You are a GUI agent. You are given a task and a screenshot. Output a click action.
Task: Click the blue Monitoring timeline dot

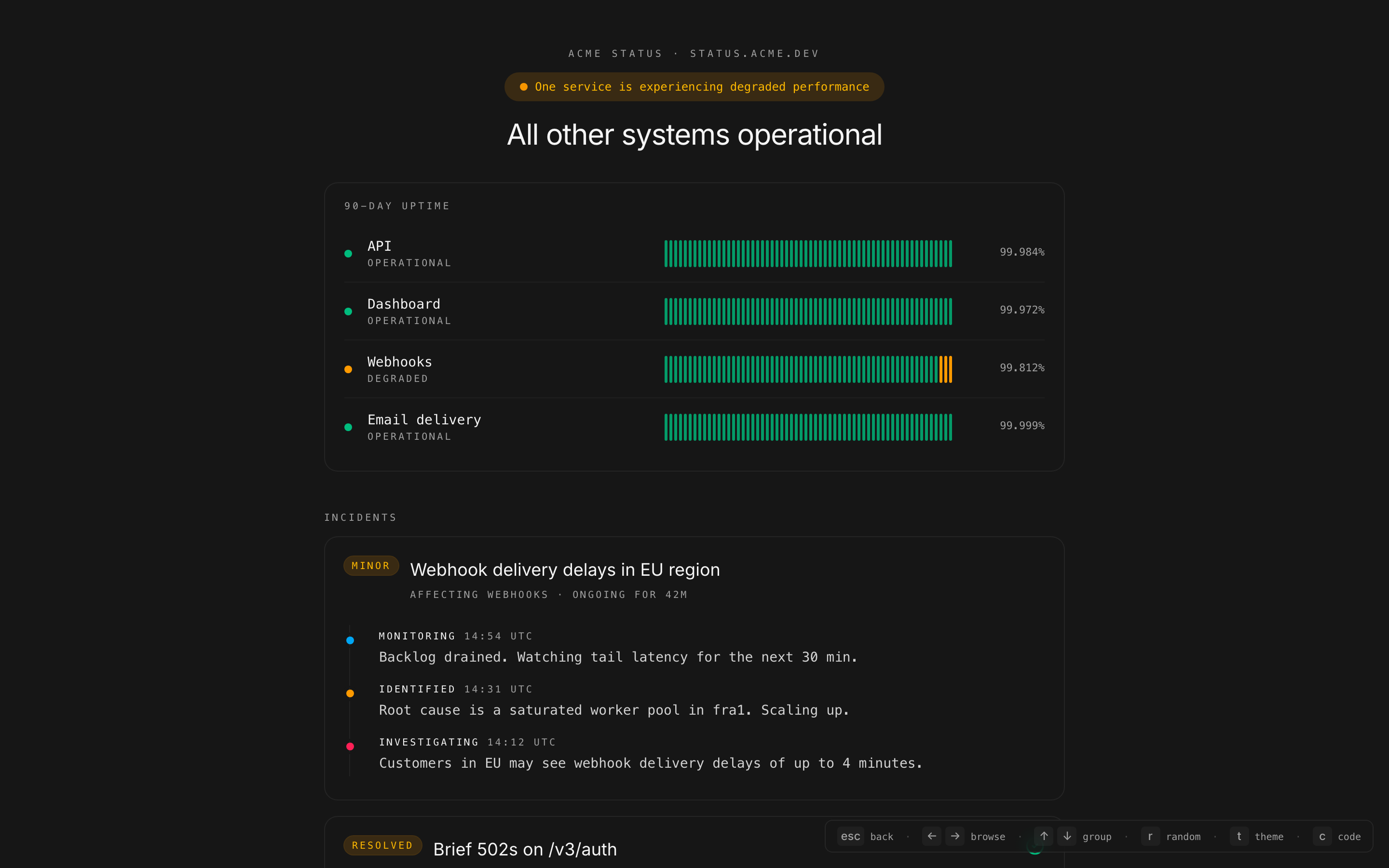click(350, 640)
